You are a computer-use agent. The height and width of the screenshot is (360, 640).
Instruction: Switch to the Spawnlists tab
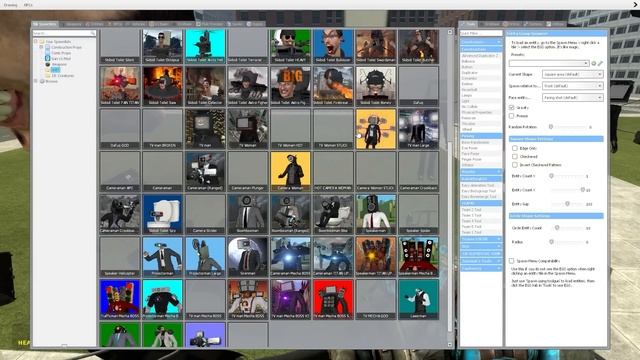(x=45, y=24)
